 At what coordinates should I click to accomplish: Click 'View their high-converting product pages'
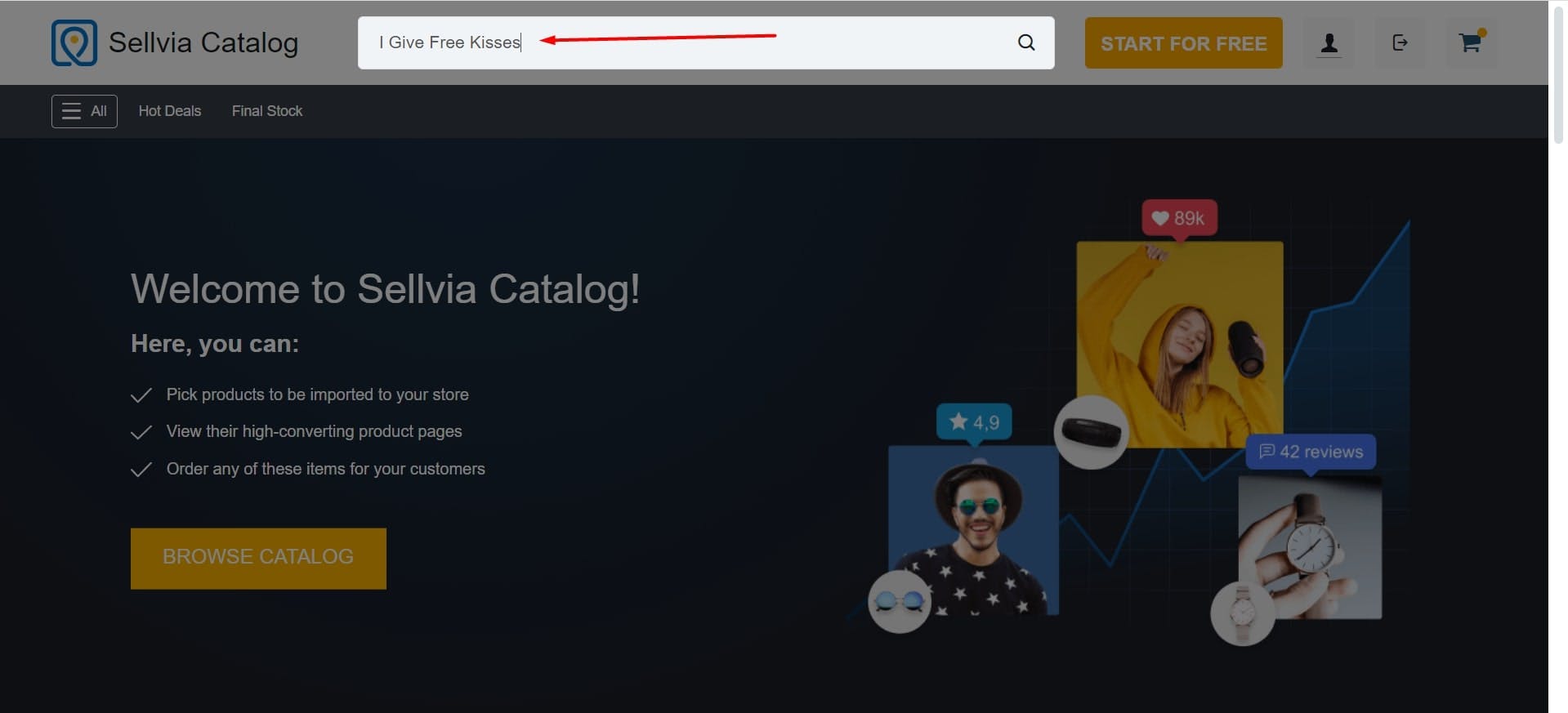point(315,431)
